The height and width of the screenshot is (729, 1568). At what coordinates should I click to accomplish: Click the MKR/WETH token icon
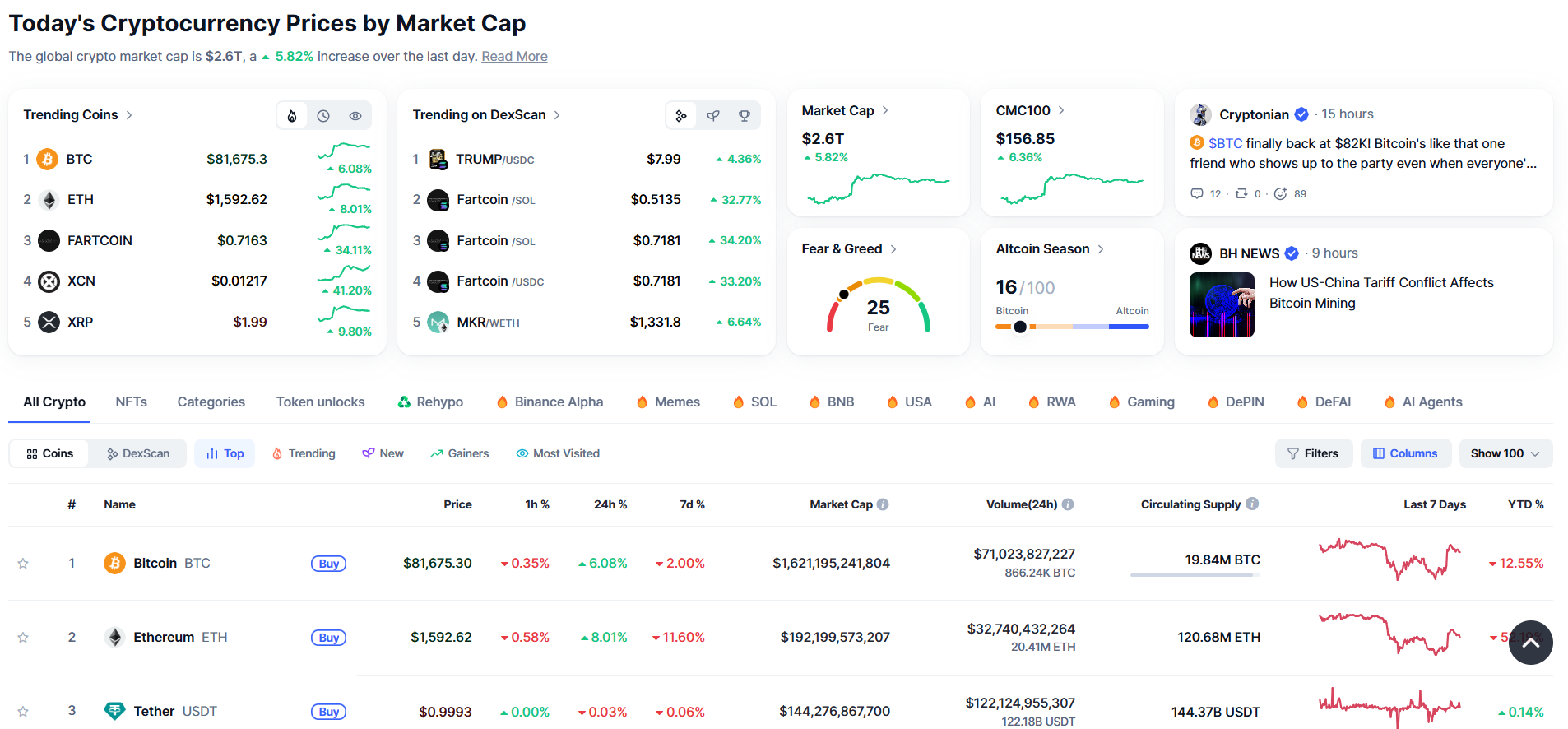438,322
